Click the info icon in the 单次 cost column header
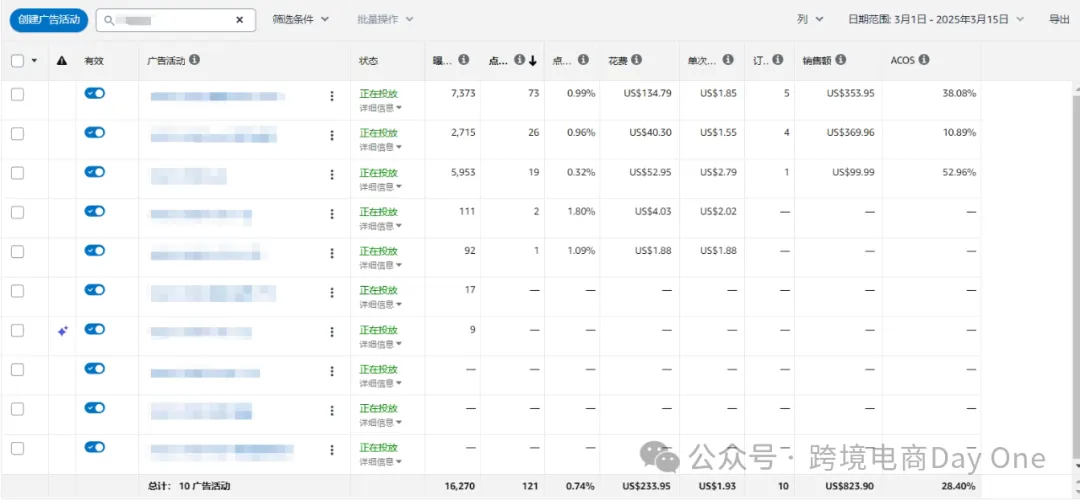This screenshot has width=1080, height=501. click(726, 60)
